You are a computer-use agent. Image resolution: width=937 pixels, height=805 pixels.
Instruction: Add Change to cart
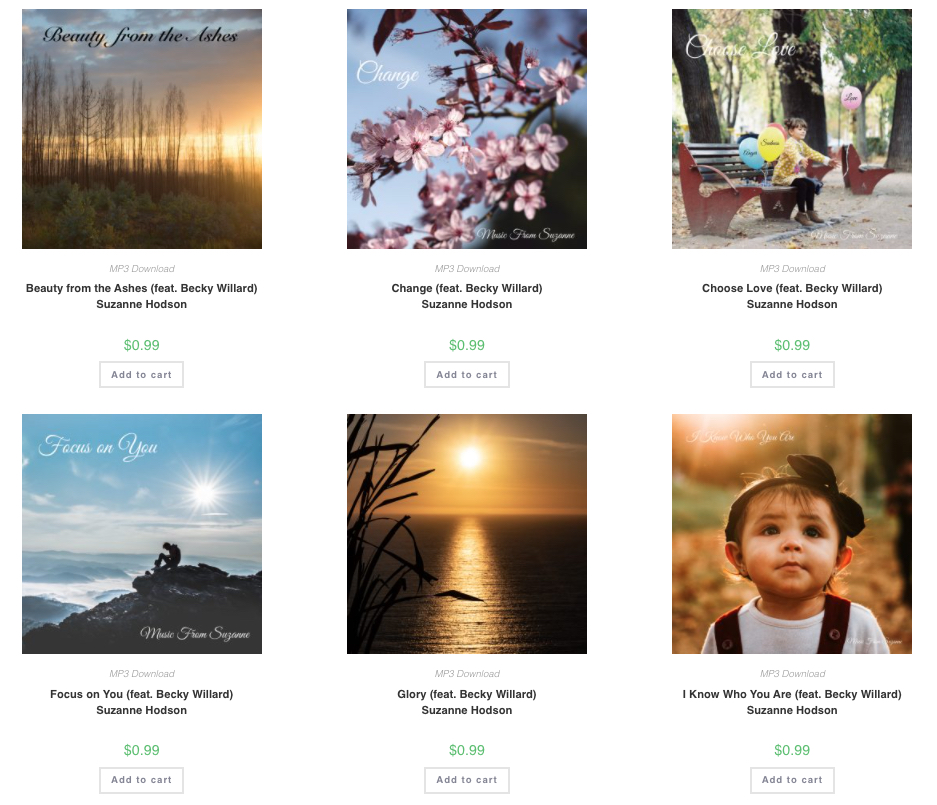pos(467,375)
